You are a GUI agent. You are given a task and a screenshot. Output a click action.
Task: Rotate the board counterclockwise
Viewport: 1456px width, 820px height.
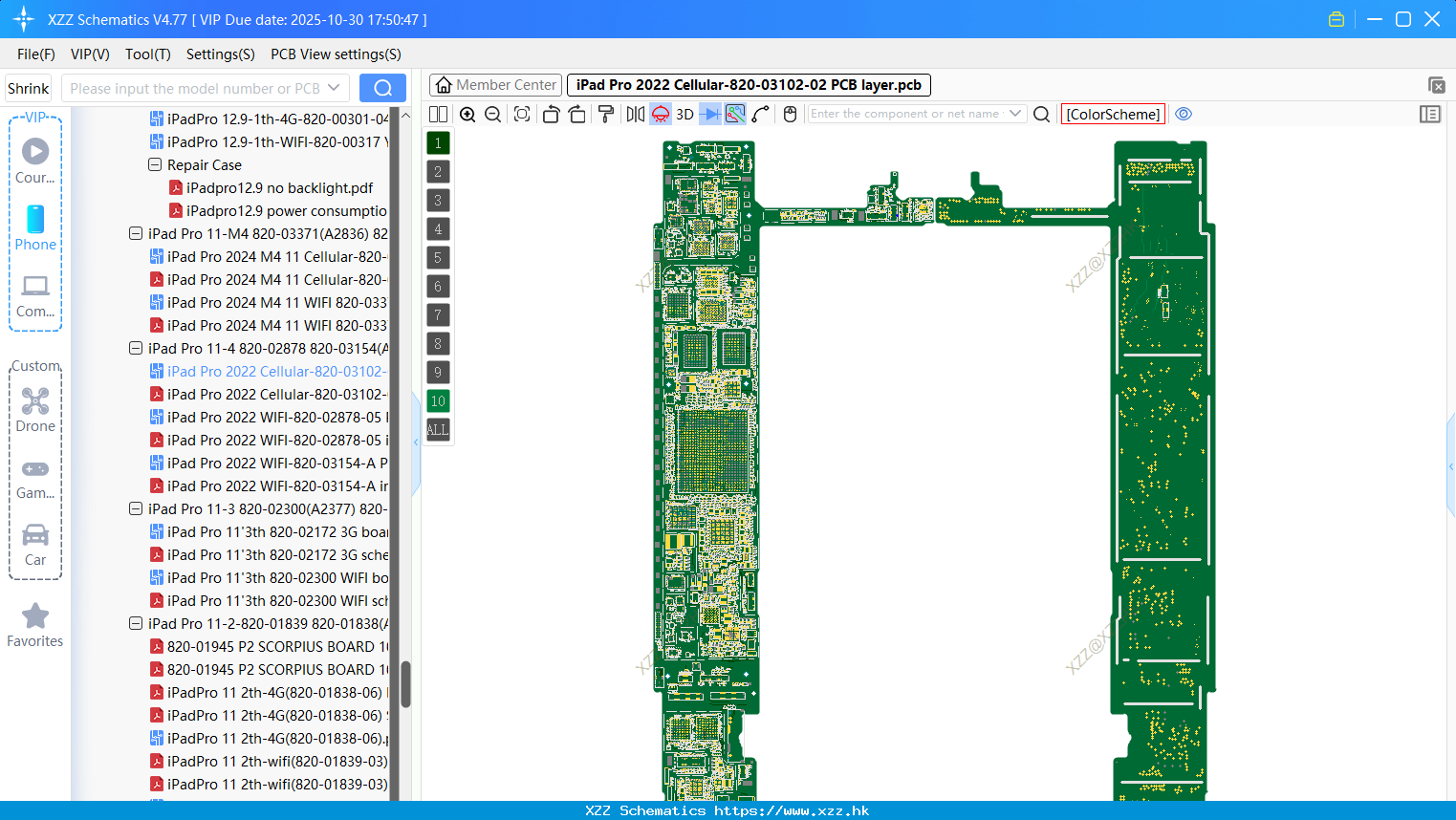[551, 114]
